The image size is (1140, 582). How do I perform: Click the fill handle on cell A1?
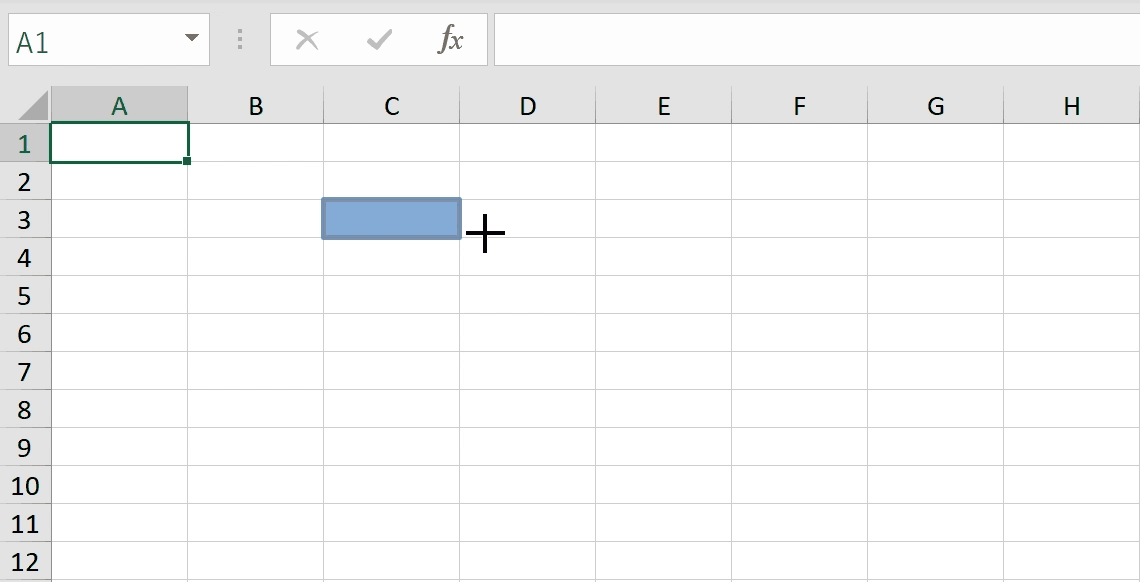click(187, 161)
